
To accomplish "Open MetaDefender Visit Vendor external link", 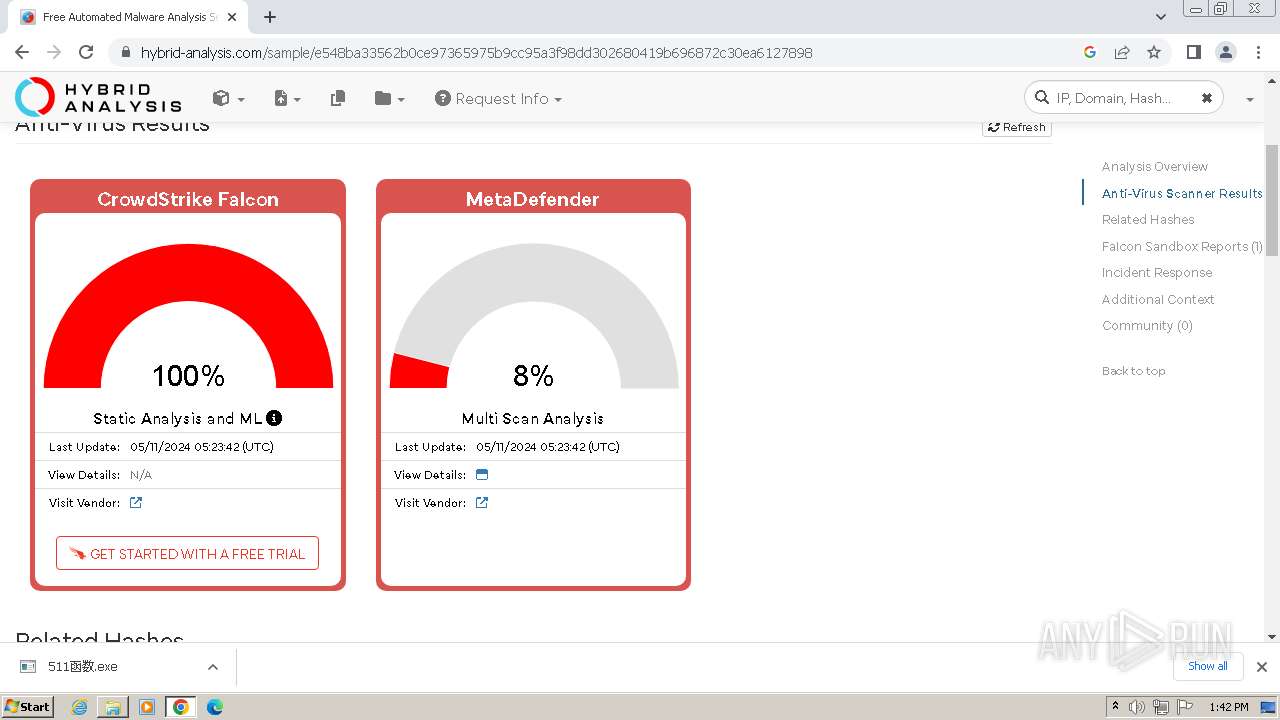I will (x=482, y=503).
